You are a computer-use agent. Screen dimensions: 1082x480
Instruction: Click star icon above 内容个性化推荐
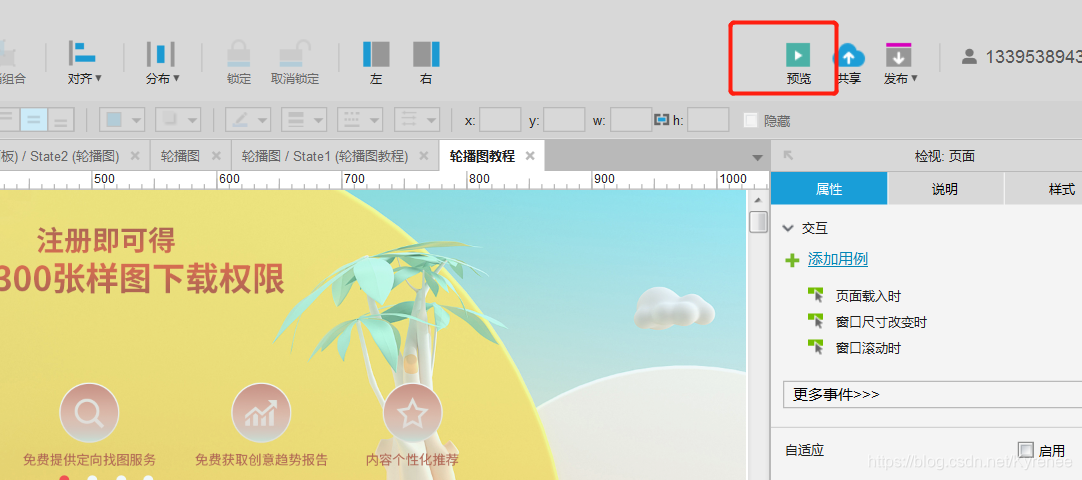click(x=413, y=413)
